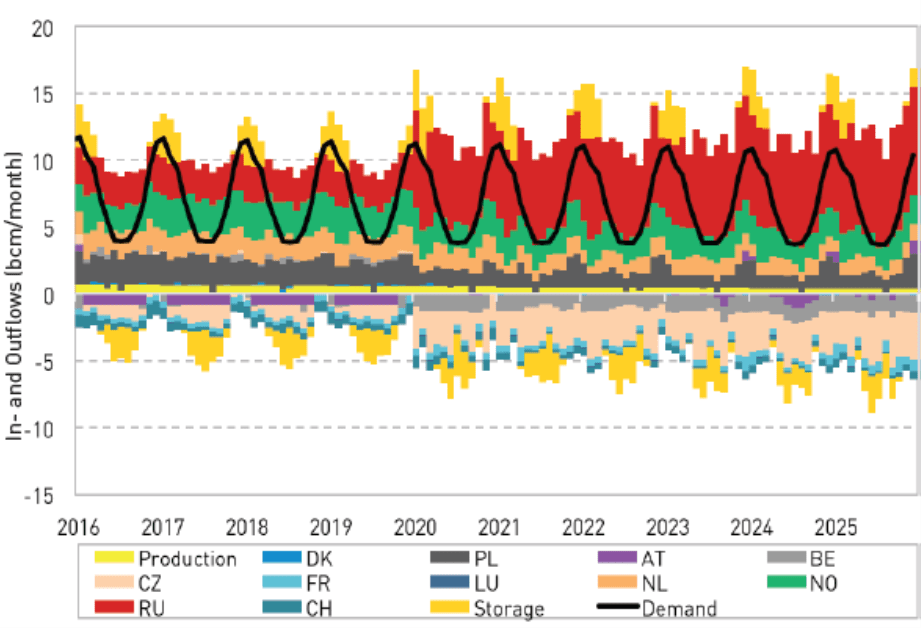Click the "2021" x-axis year label
921x628 pixels.
[499, 527]
